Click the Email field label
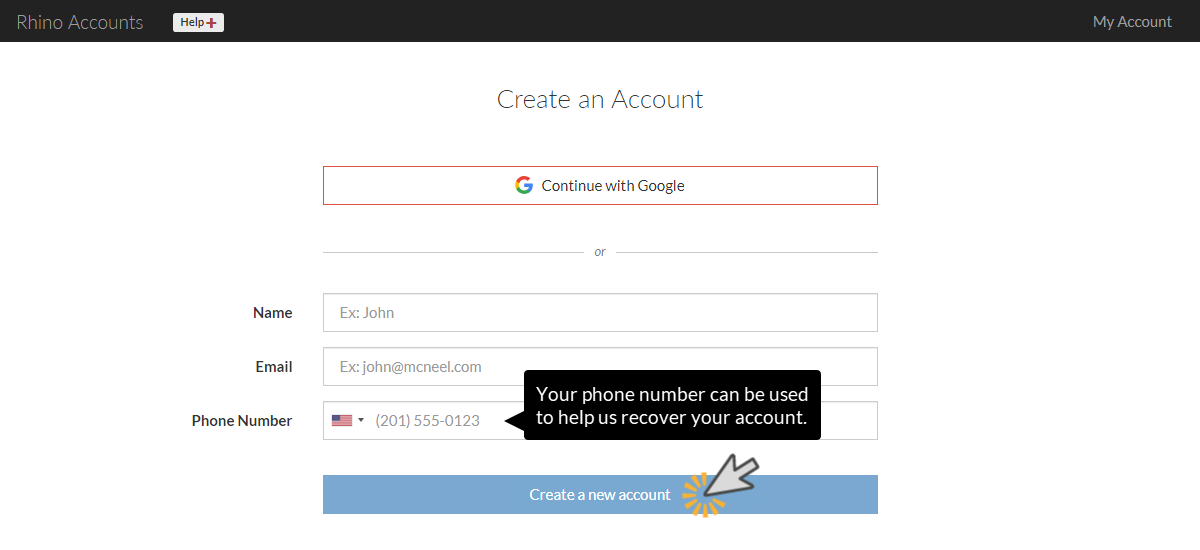Image resolution: width=1200 pixels, height=550 pixels. coord(273,367)
